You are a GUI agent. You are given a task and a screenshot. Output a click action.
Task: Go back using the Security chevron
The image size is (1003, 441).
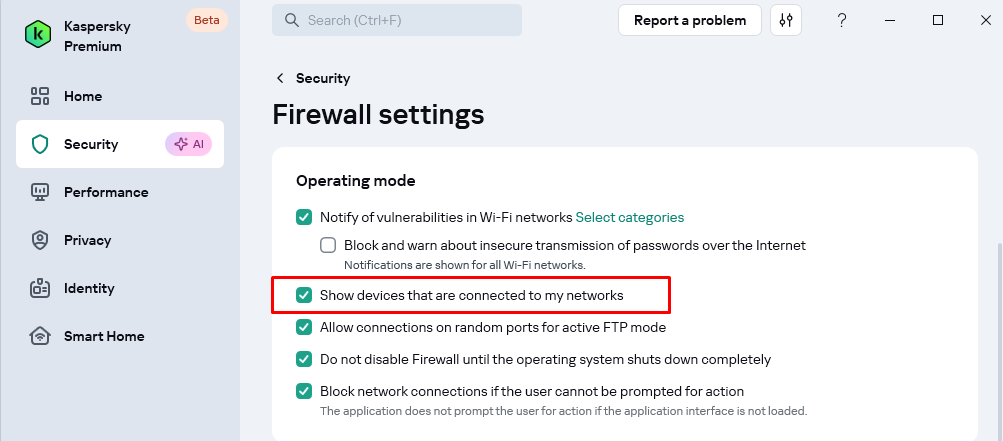click(x=280, y=78)
